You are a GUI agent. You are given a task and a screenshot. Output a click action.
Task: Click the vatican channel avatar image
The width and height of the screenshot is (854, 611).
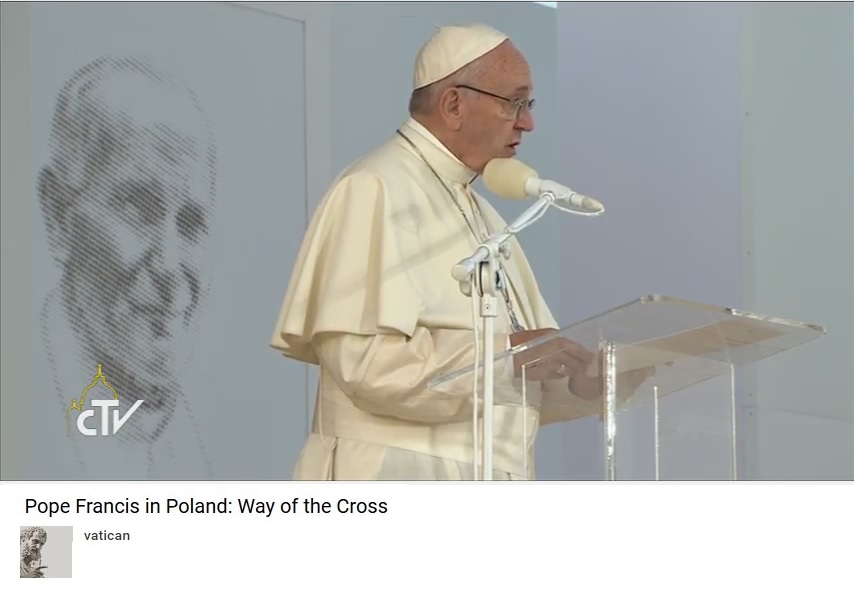(x=46, y=552)
